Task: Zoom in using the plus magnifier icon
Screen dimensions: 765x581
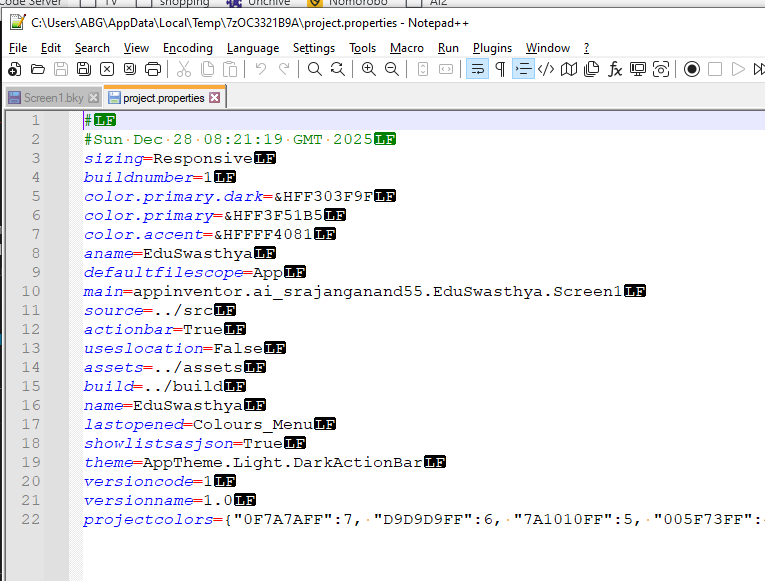Action: pyautogui.click(x=368, y=69)
